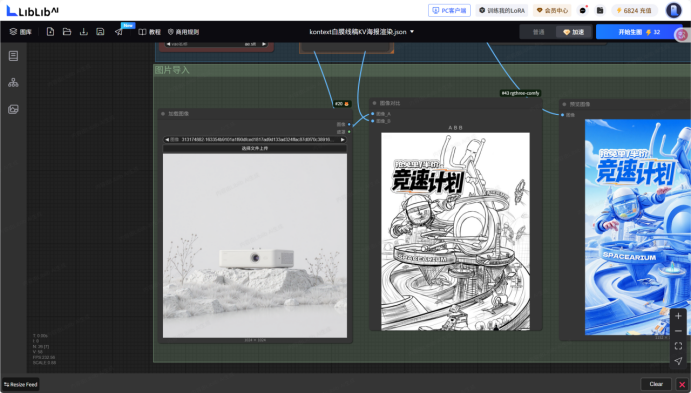Click the download workflow icon

click(83, 32)
